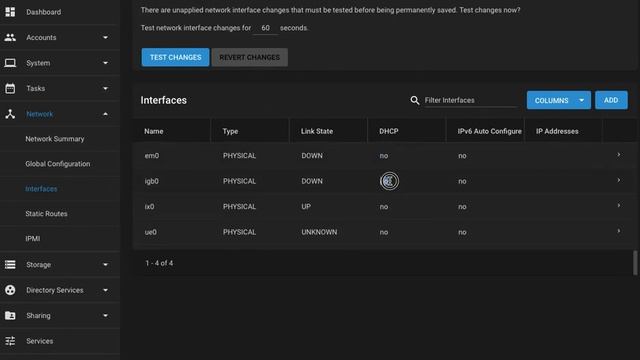Sort by Type column header
Image resolution: width=640 pixels, height=360 pixels.
(x=230, y=131)
